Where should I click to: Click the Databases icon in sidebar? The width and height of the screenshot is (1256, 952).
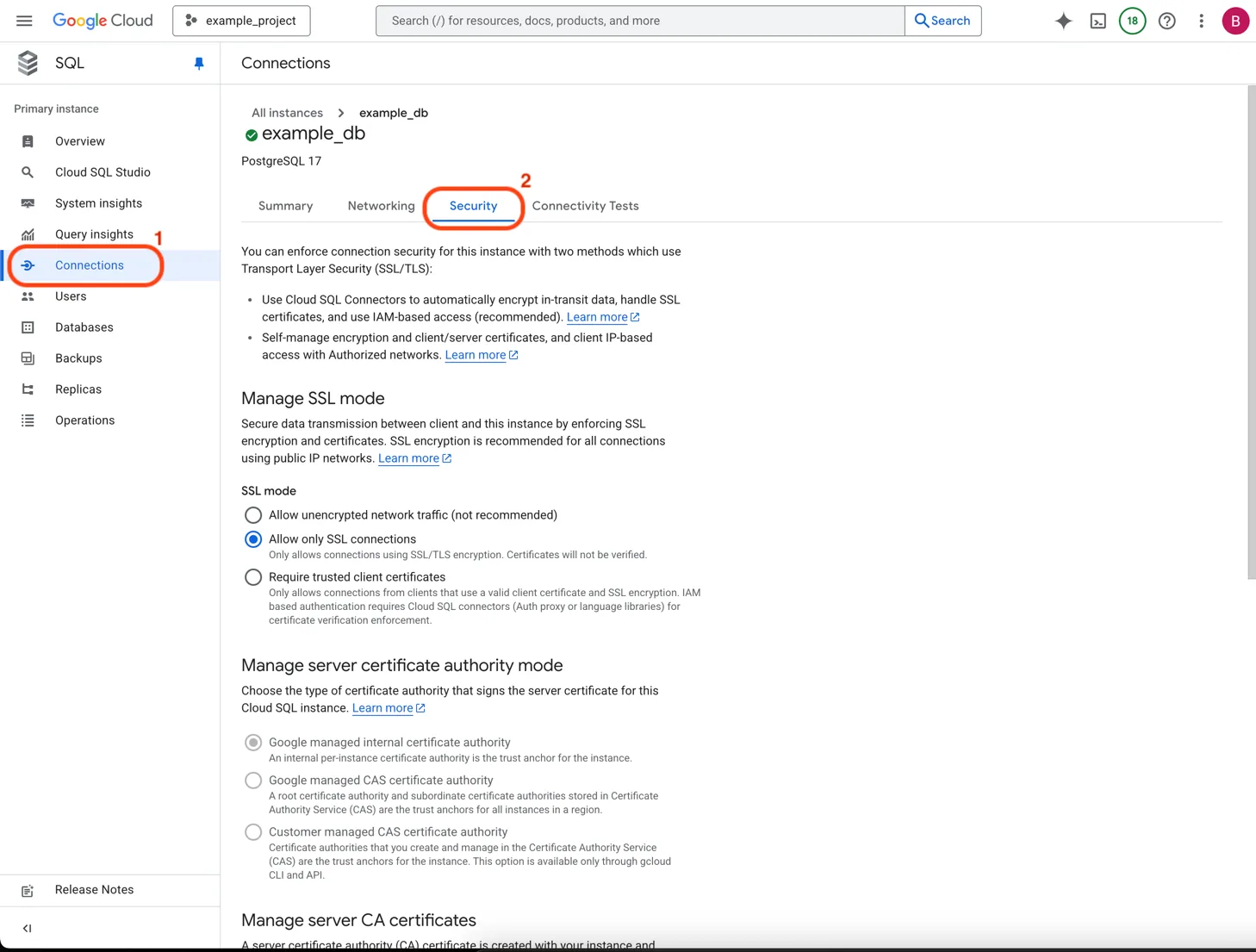click(x=28, y=327)
